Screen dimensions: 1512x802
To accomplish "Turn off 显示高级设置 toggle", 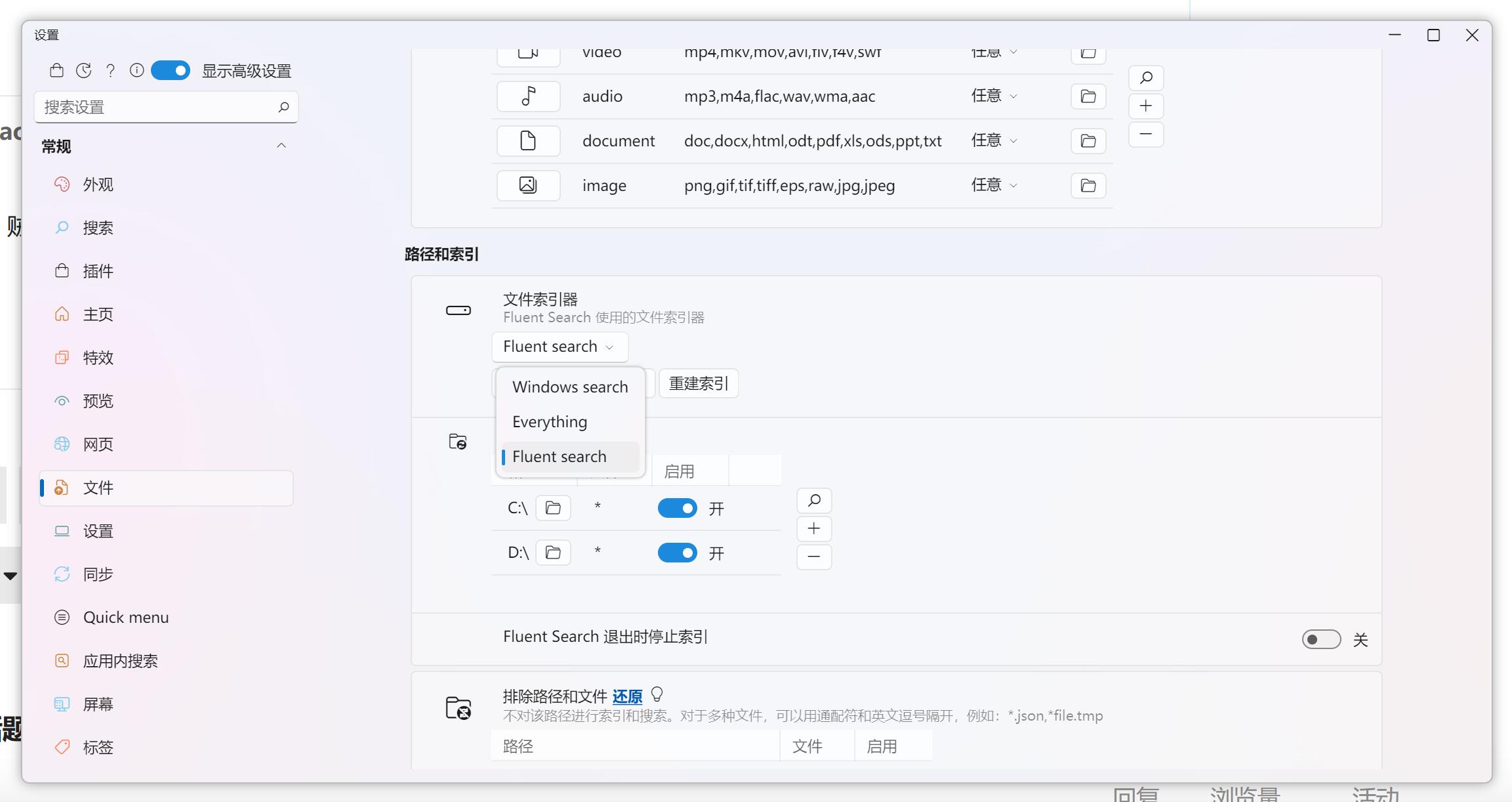I will point(171,70).
